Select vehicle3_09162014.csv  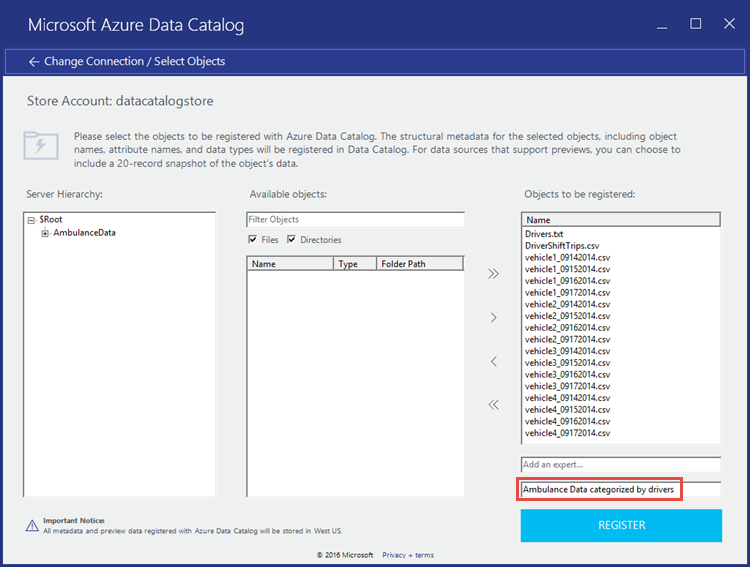(x=567, y=375)
